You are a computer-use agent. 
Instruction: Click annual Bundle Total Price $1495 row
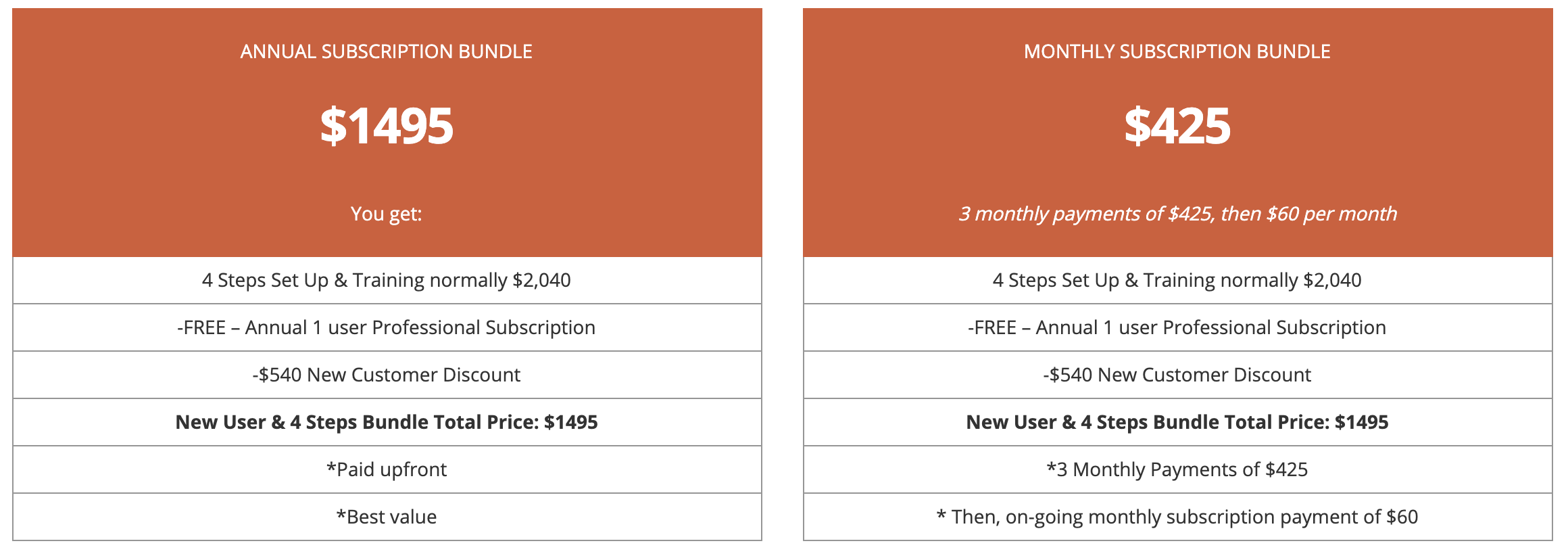(x=387, y=422)
